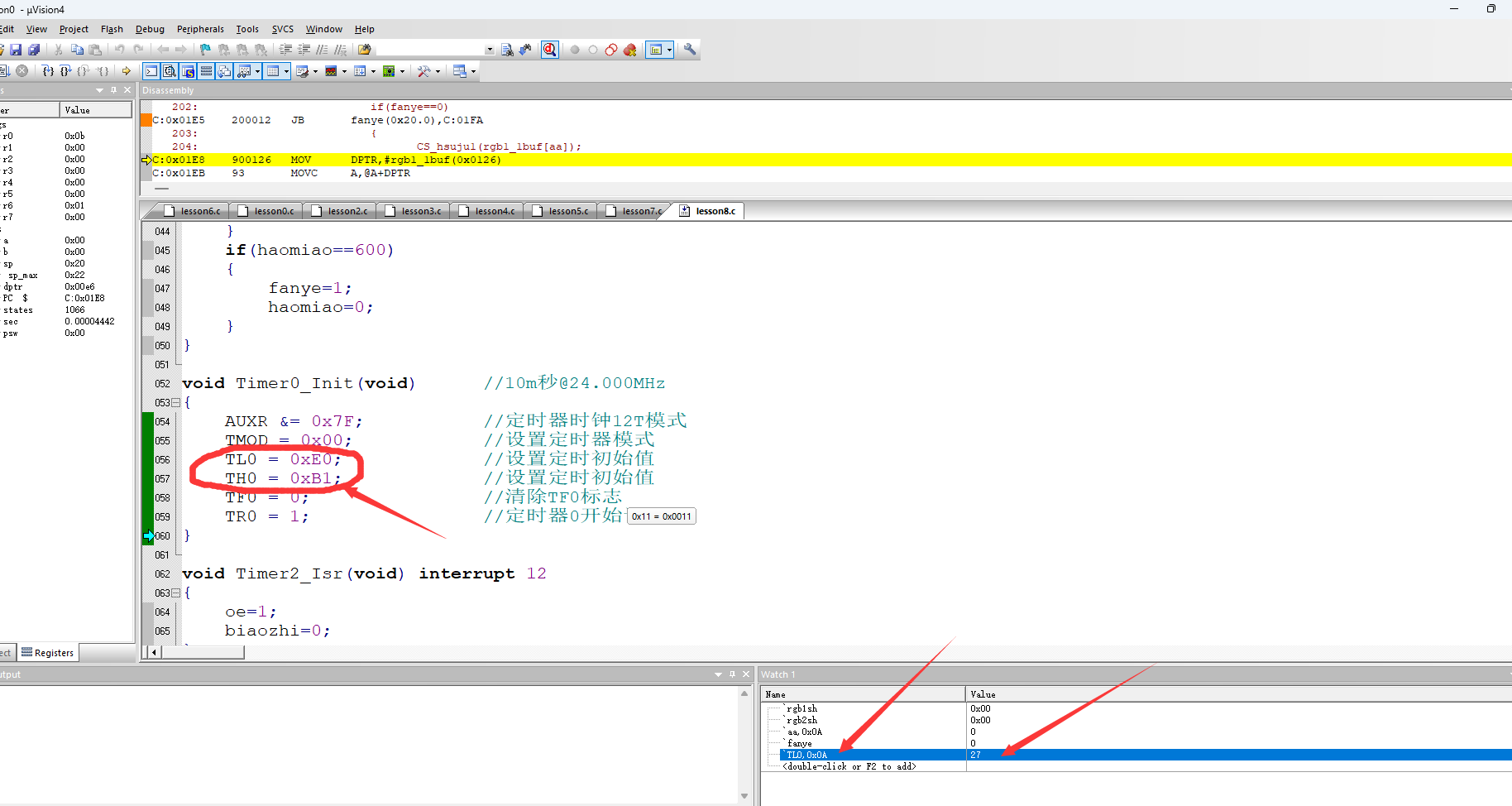The image size is (1512, 806).
Task: Click the output panel scroll down arrow
Action: point(744,796)
